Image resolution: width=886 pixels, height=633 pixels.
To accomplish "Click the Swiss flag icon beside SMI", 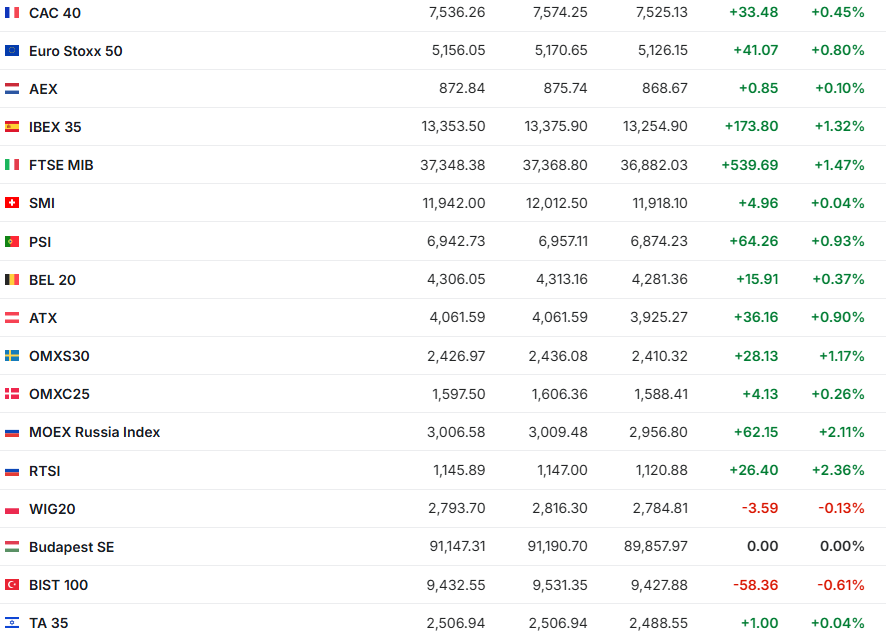I will click(x=12, y=203).
